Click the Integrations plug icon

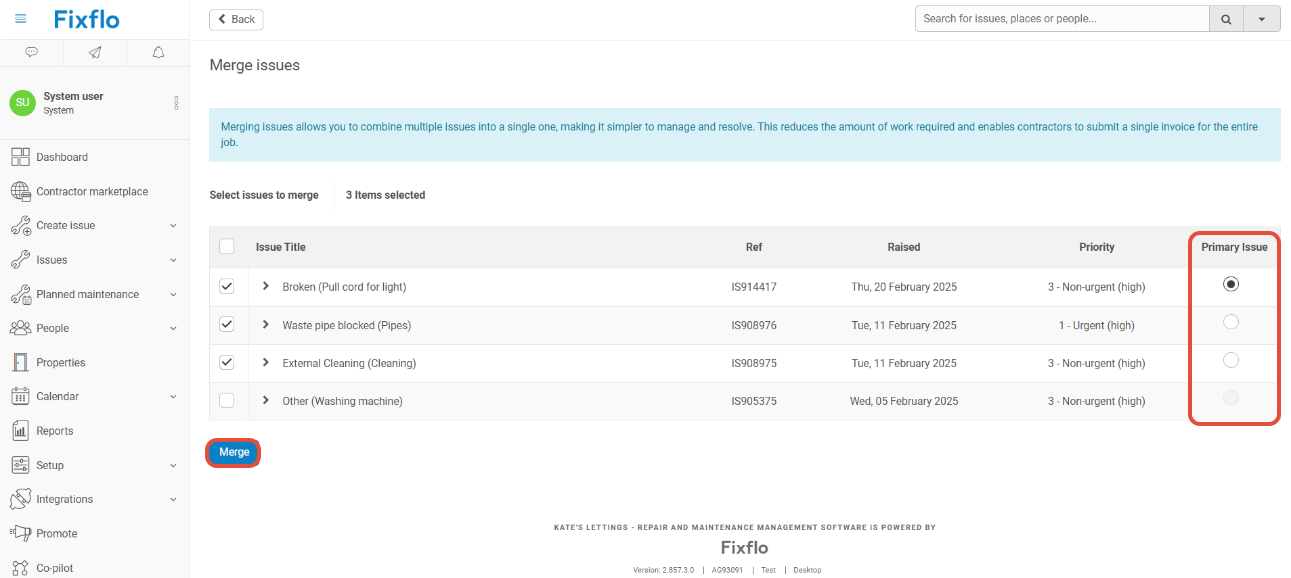(x=20, y=499)
